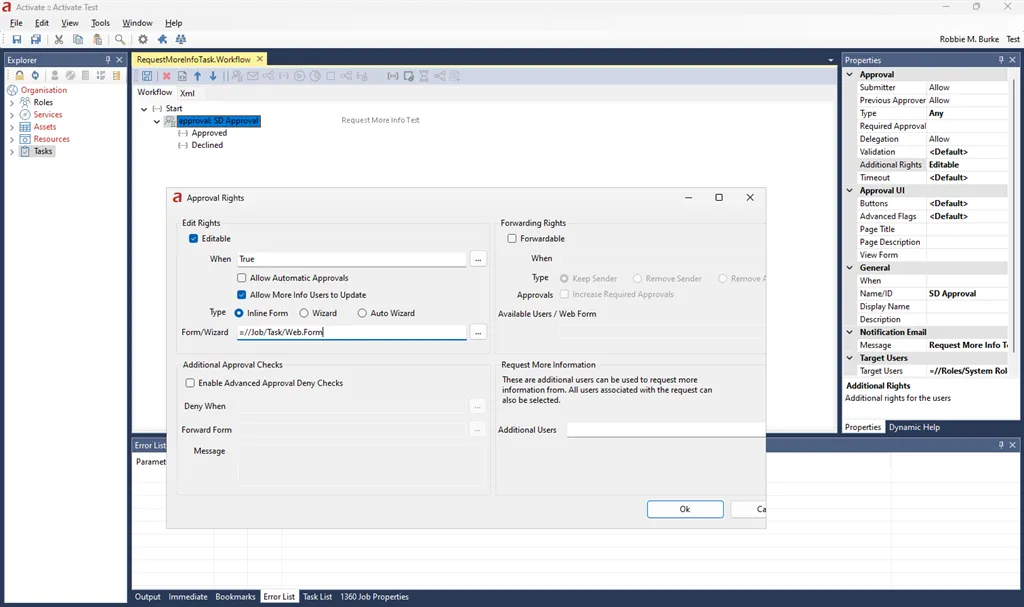This screenshot has height=607, width=1024.
Task: Collapse the Notification Email properties section
Action: (850, 332)
